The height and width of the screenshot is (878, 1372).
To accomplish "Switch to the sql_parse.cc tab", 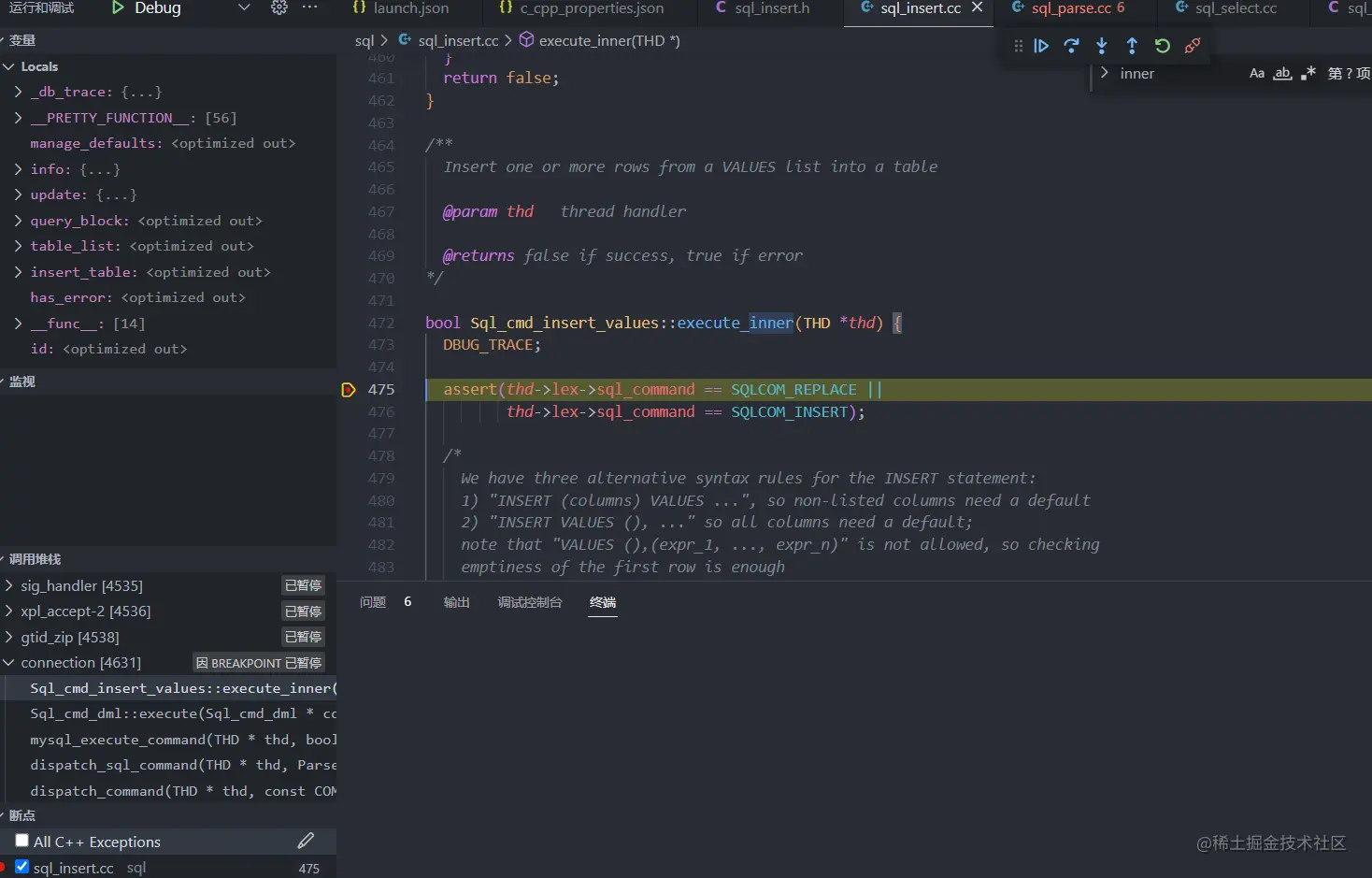I will click(1068, 8).
